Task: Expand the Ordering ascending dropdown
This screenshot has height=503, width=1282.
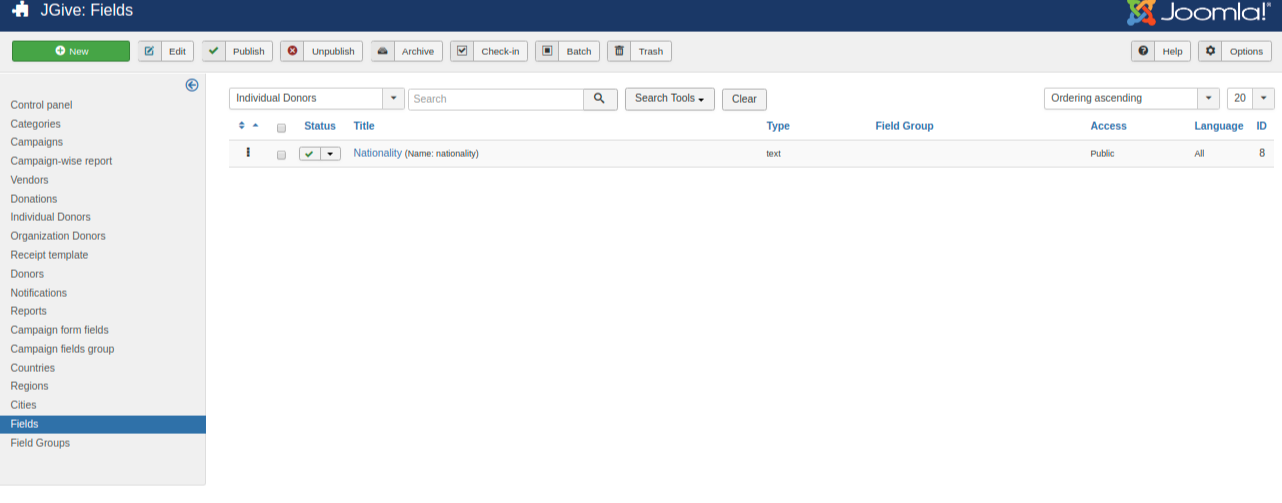Action: (x=1131, y=98)
